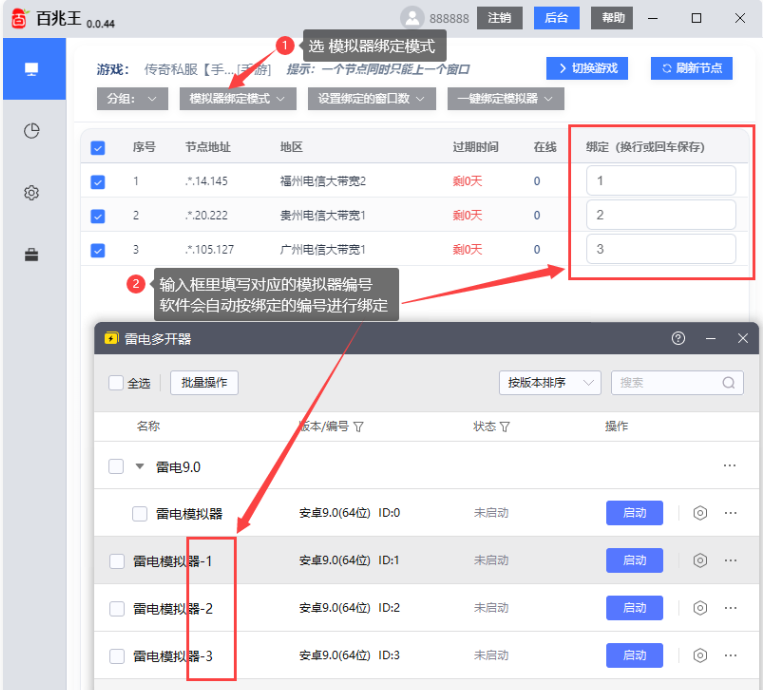Check the 雷电模拟器 ID:0 checkbox
Screen dimensions: 763x690
pyautogui.click(x=140, y=514)
